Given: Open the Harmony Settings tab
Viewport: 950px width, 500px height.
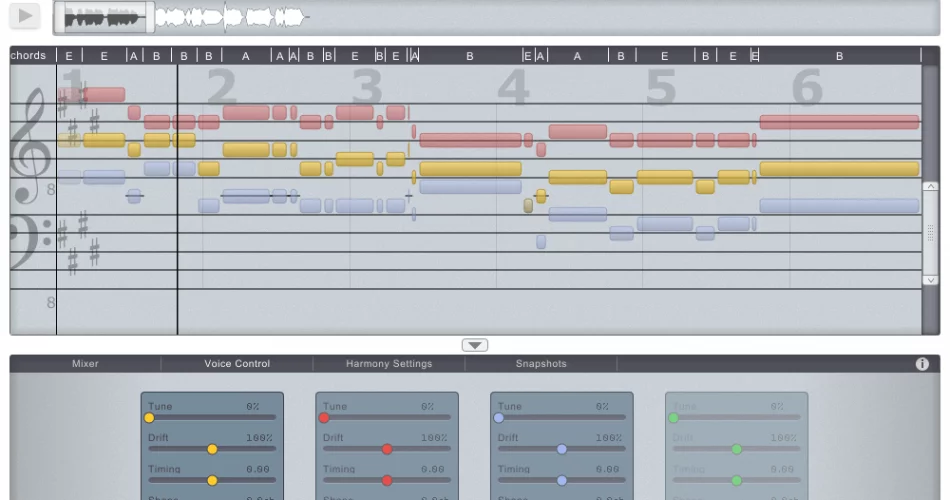Looking at the screenshot, I should coord(389,364).
